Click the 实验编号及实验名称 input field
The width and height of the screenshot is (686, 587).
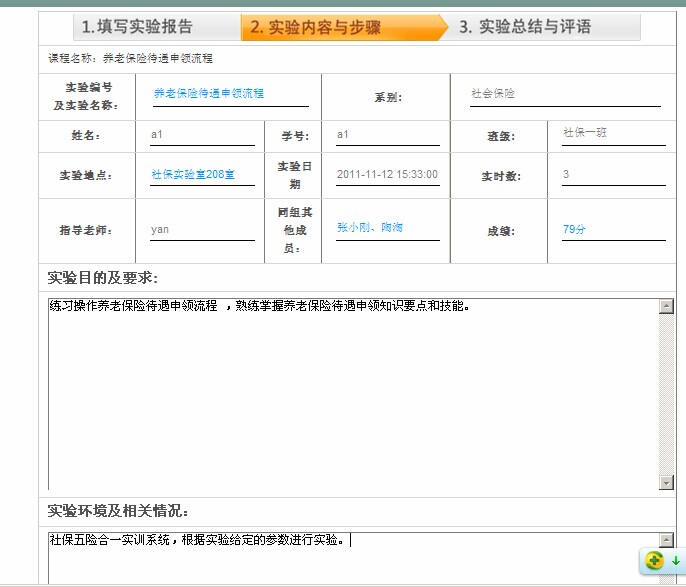230,94
